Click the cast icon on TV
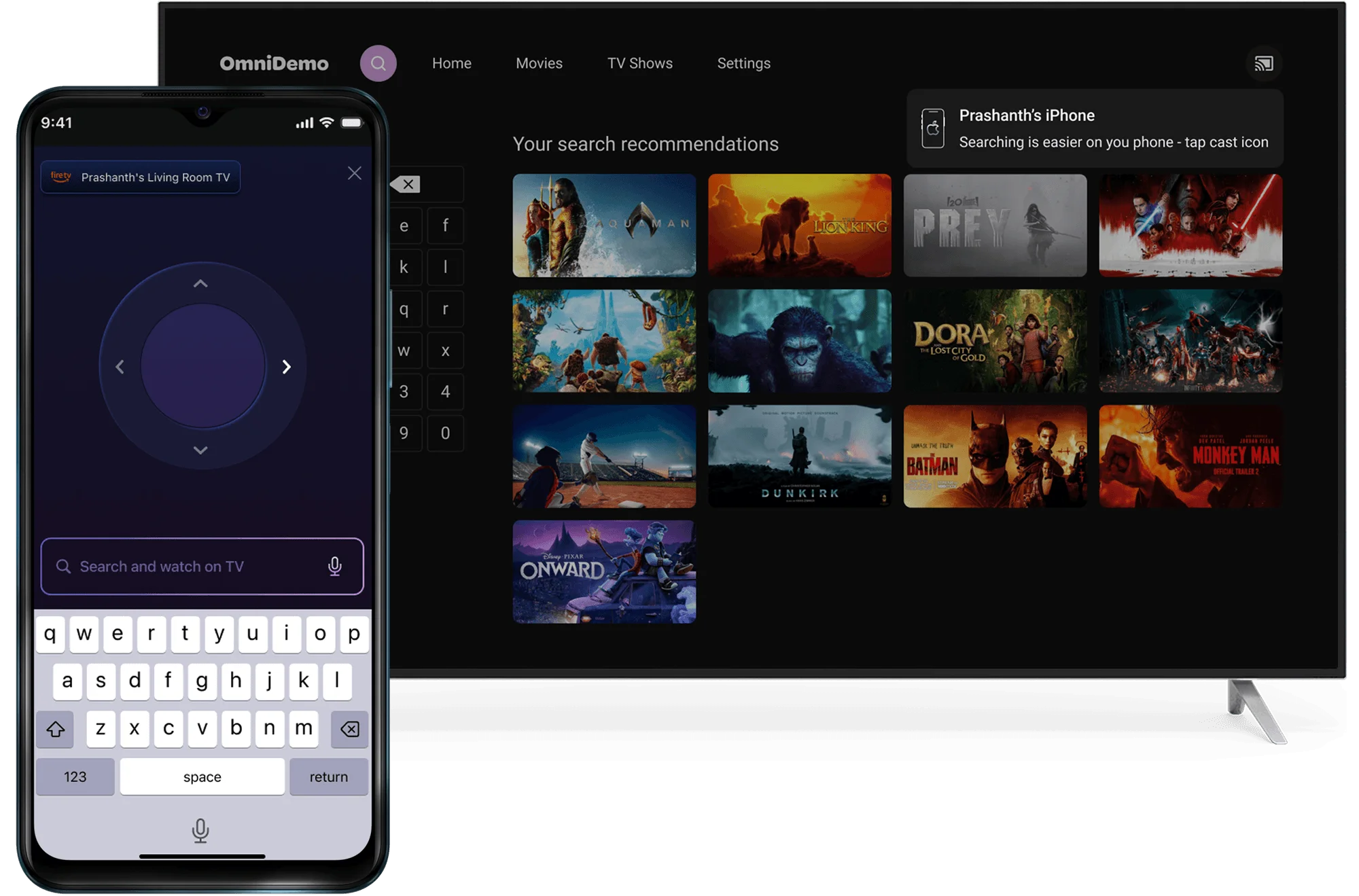1359x896 pixels. tap(1263, 64)
